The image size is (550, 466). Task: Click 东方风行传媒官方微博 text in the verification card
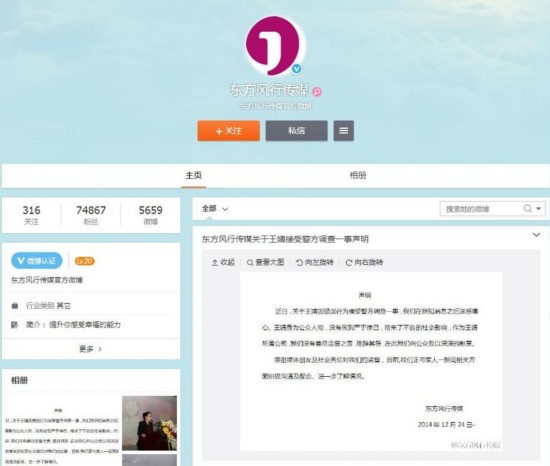47,280
